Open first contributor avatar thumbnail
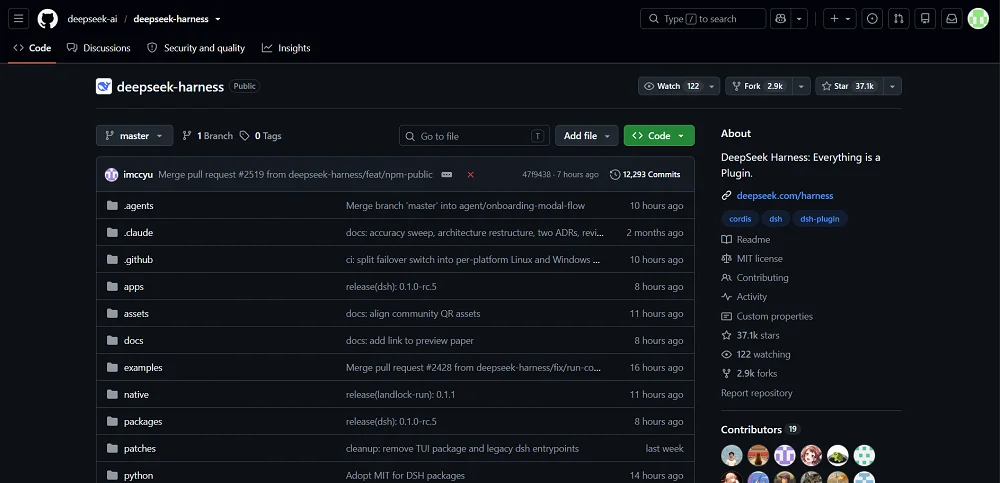This screenshot has width=1000, height=483. coord(732,456)
